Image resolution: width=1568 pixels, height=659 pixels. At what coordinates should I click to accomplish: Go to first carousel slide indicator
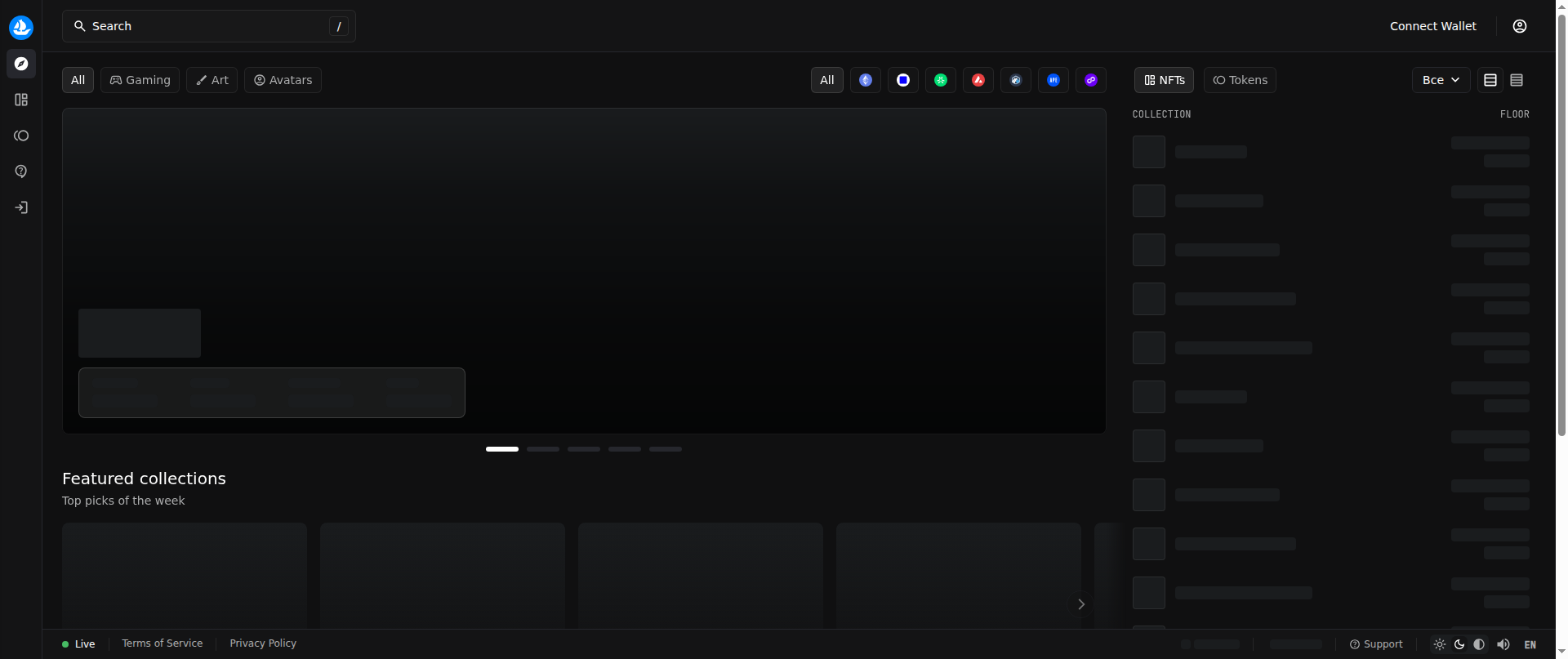point(502,449)
